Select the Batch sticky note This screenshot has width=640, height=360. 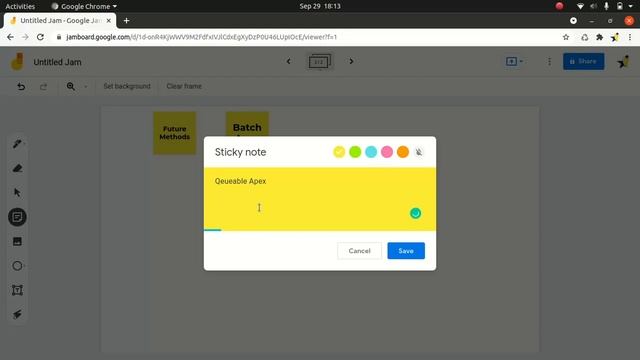click(x=247, y=124)
